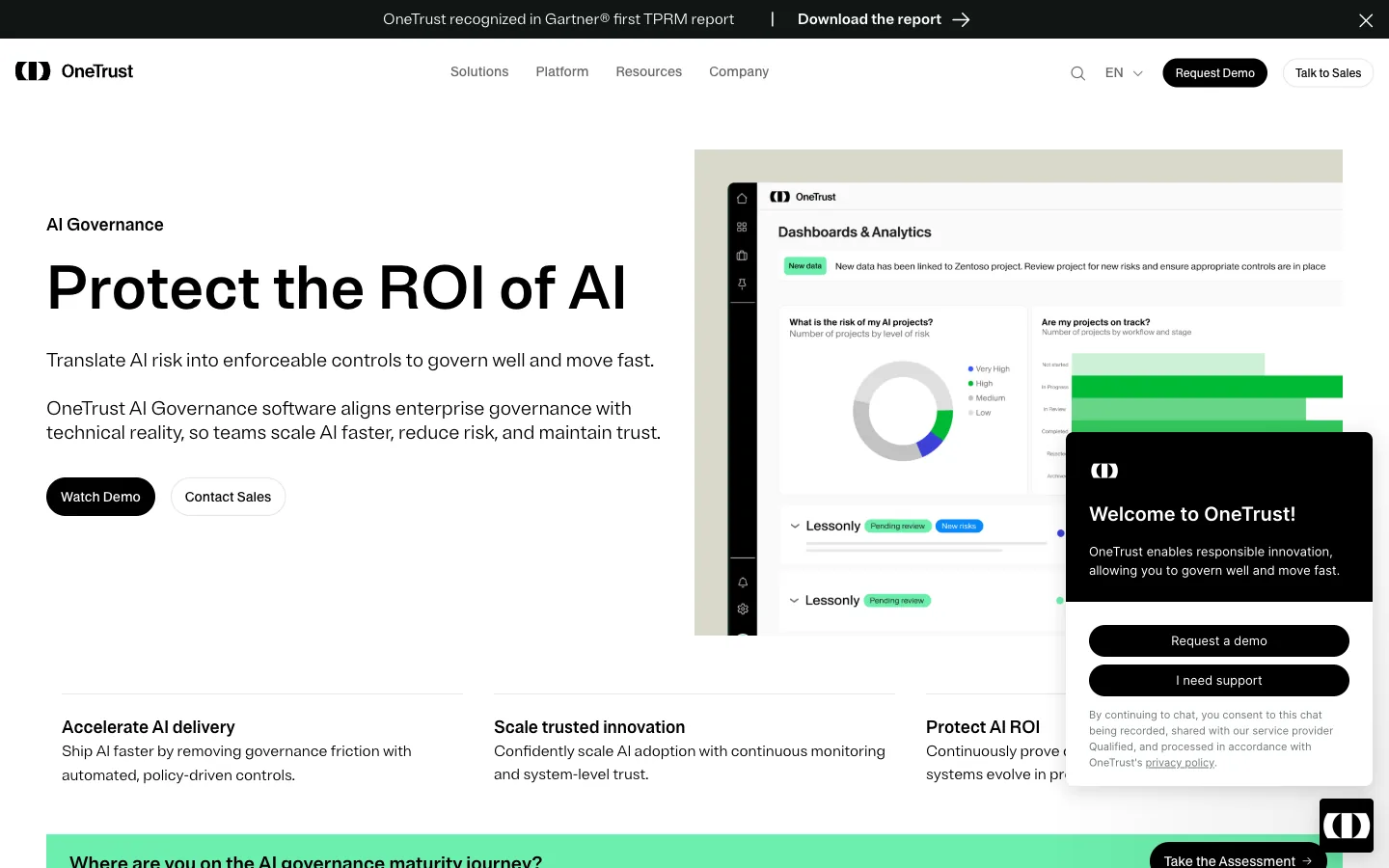Click the Protect AI ROI heading
1389x868 pixels.
pyautogui.click(x=983, y=727)
